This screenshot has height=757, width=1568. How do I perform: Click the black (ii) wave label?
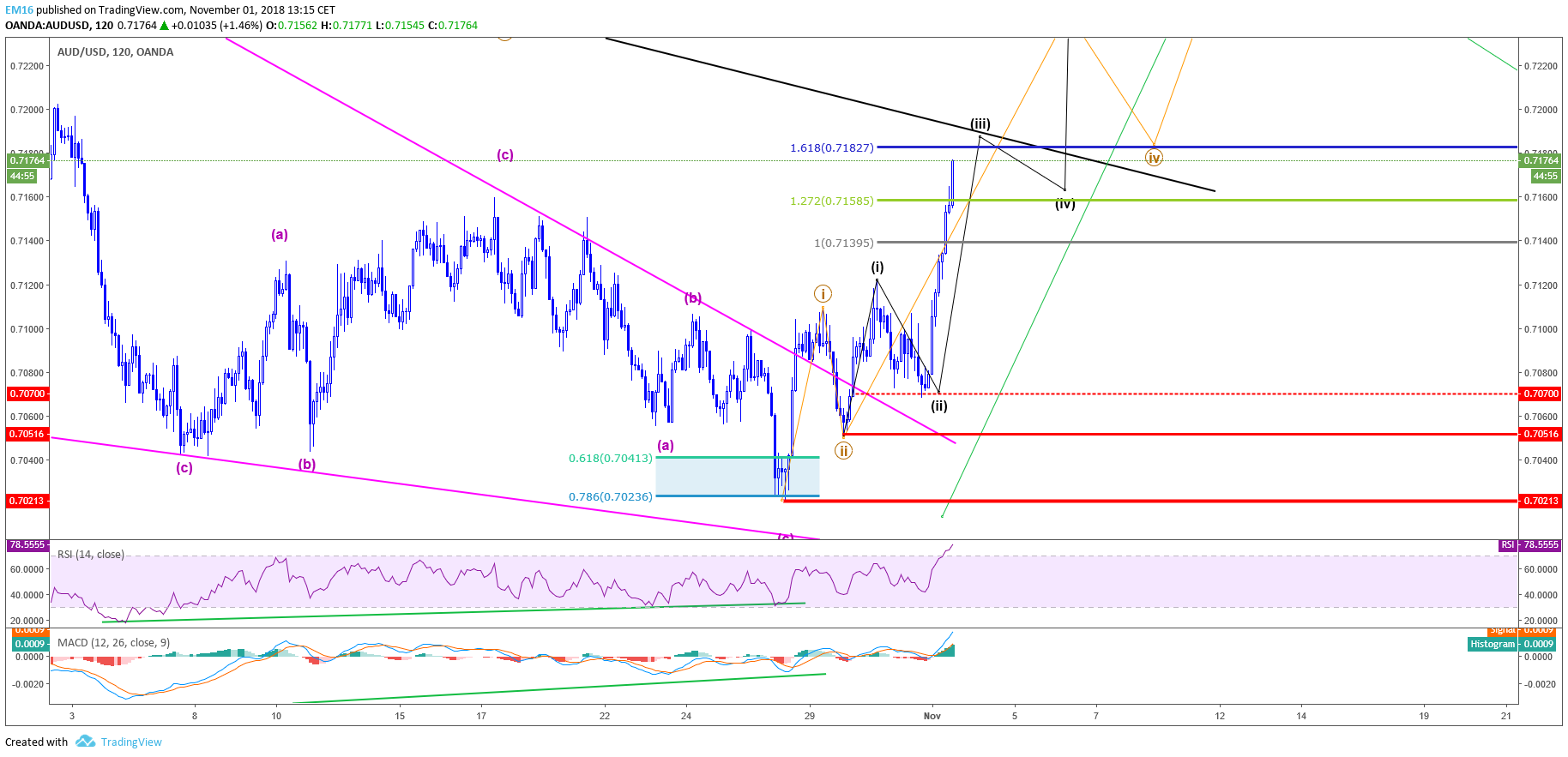[939, 406]
